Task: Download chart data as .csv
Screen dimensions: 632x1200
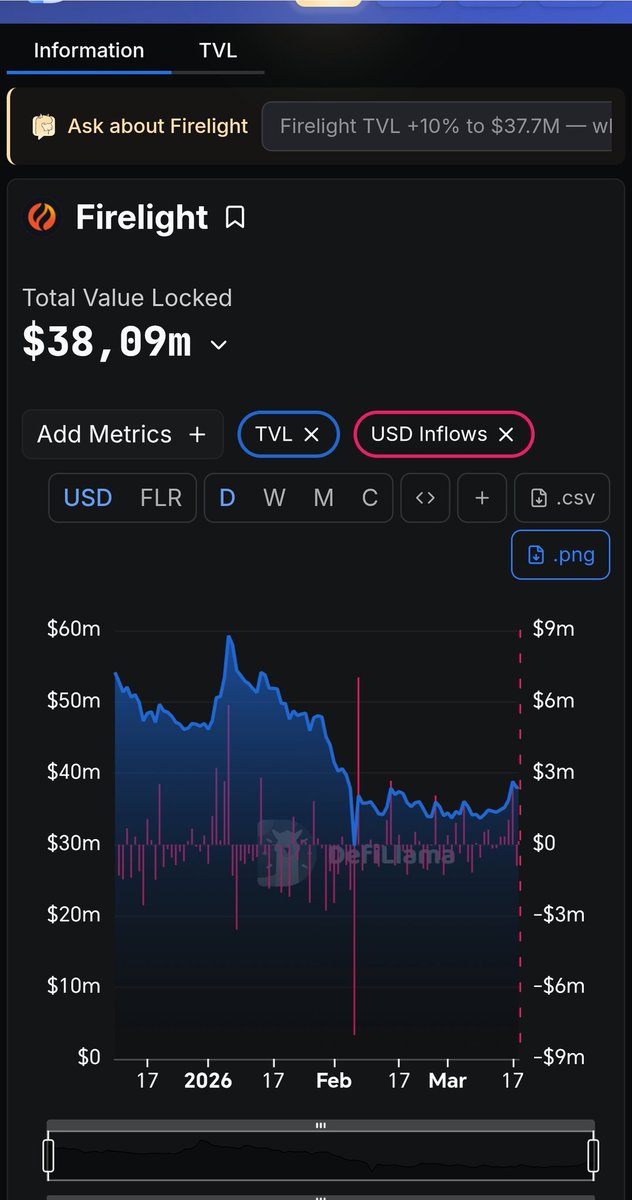Action: 562,498
